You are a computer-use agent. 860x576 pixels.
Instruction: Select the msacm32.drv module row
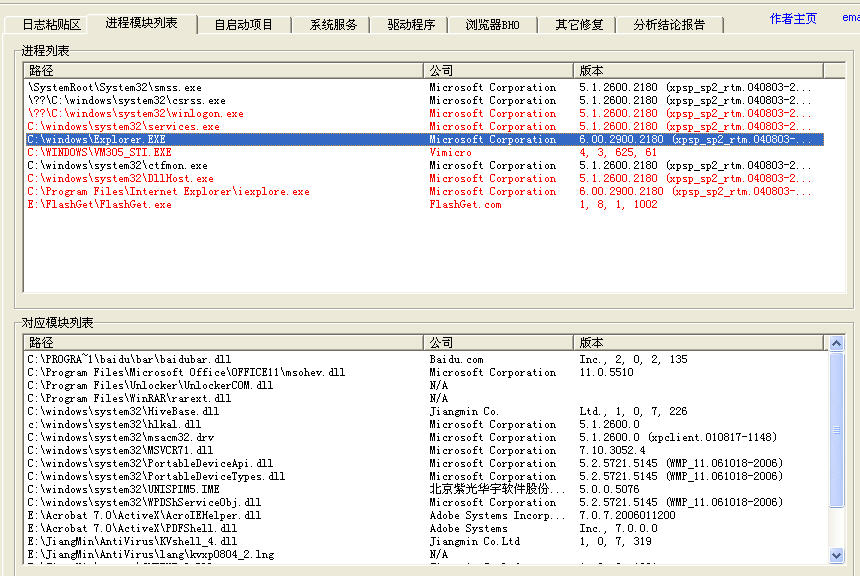coord(425,437)
